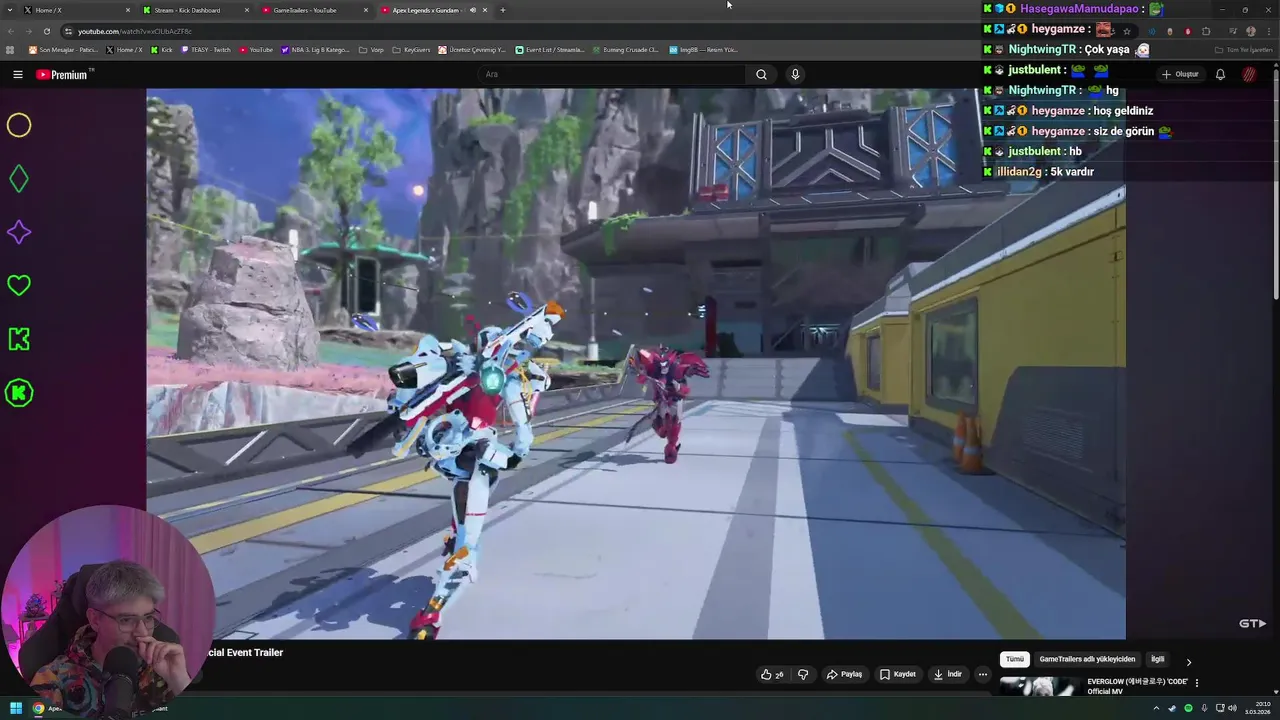Click the green diamond overlay icon
1280x720 pixels.
pyautogui.click(x=19, y=179)
